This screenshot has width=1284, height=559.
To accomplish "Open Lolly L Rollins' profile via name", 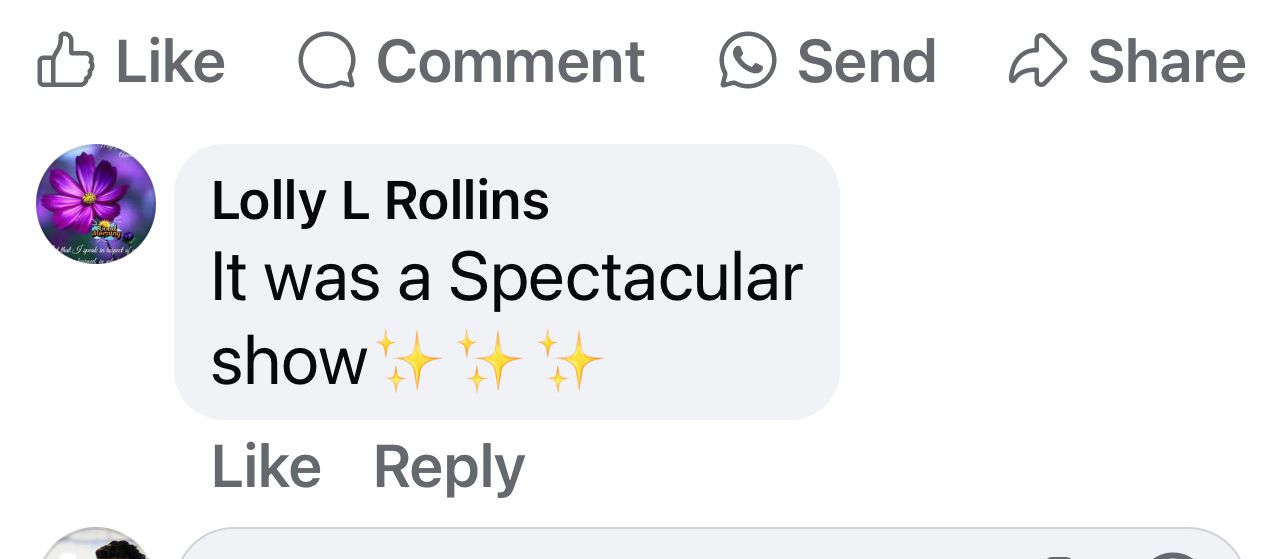I will point(380,201).
